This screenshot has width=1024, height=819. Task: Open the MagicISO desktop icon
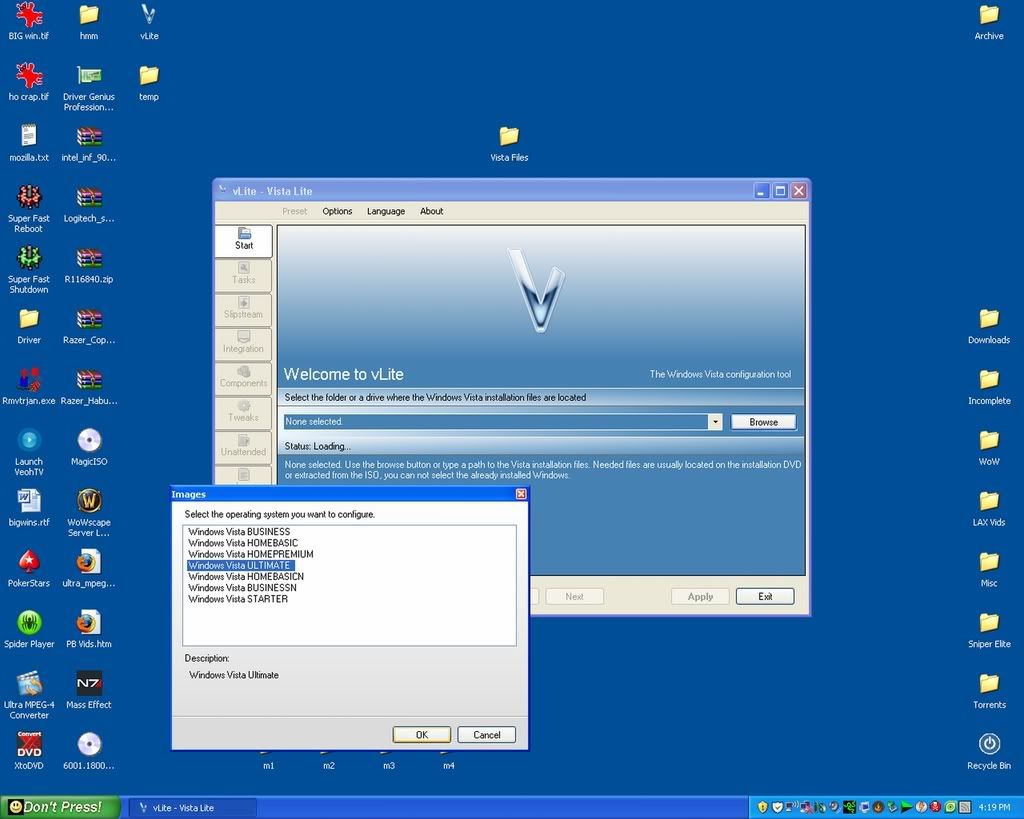tap(89, 441)
